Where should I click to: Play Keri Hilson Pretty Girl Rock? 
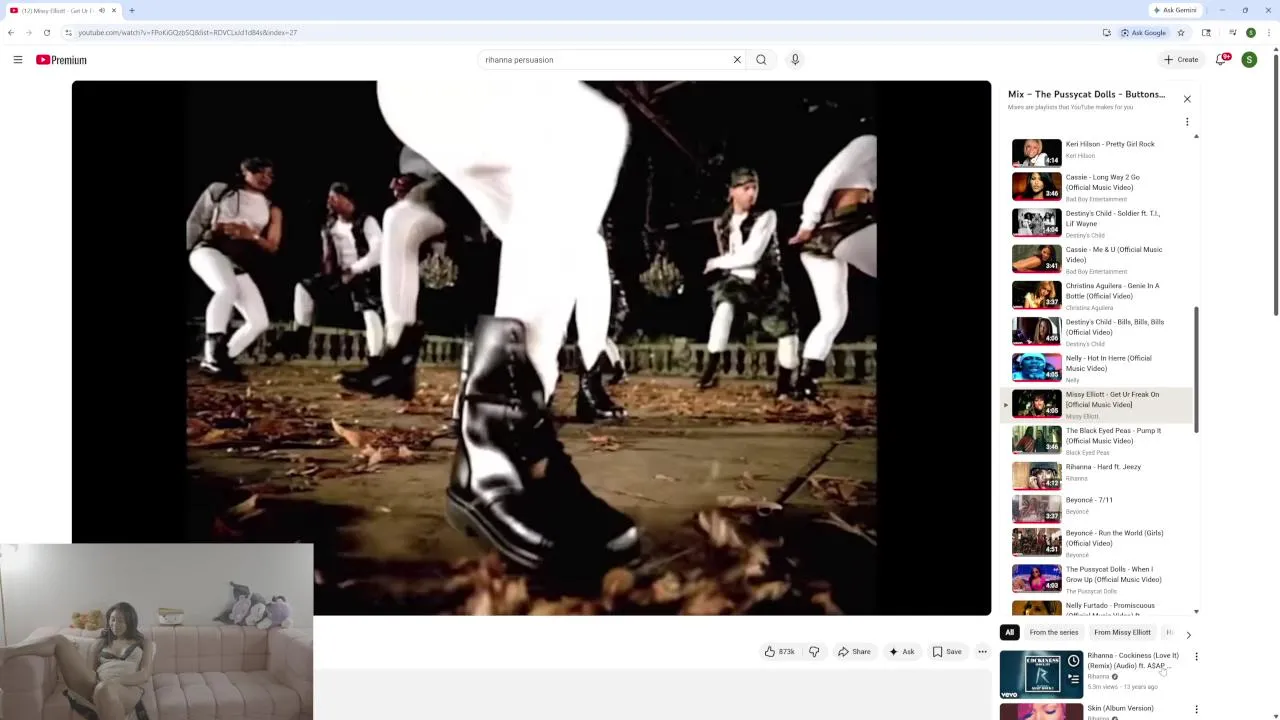coord(1097,150)
